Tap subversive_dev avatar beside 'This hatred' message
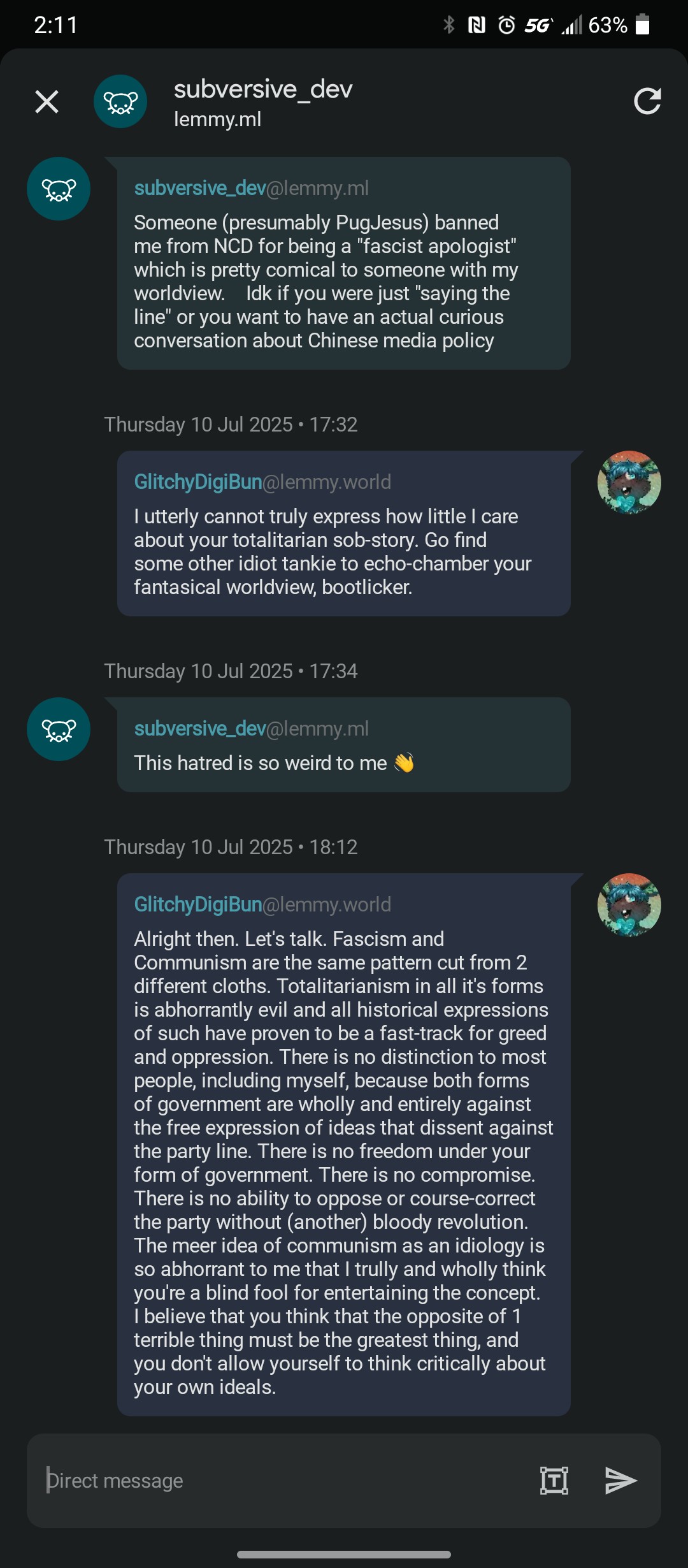 [59, 729]
